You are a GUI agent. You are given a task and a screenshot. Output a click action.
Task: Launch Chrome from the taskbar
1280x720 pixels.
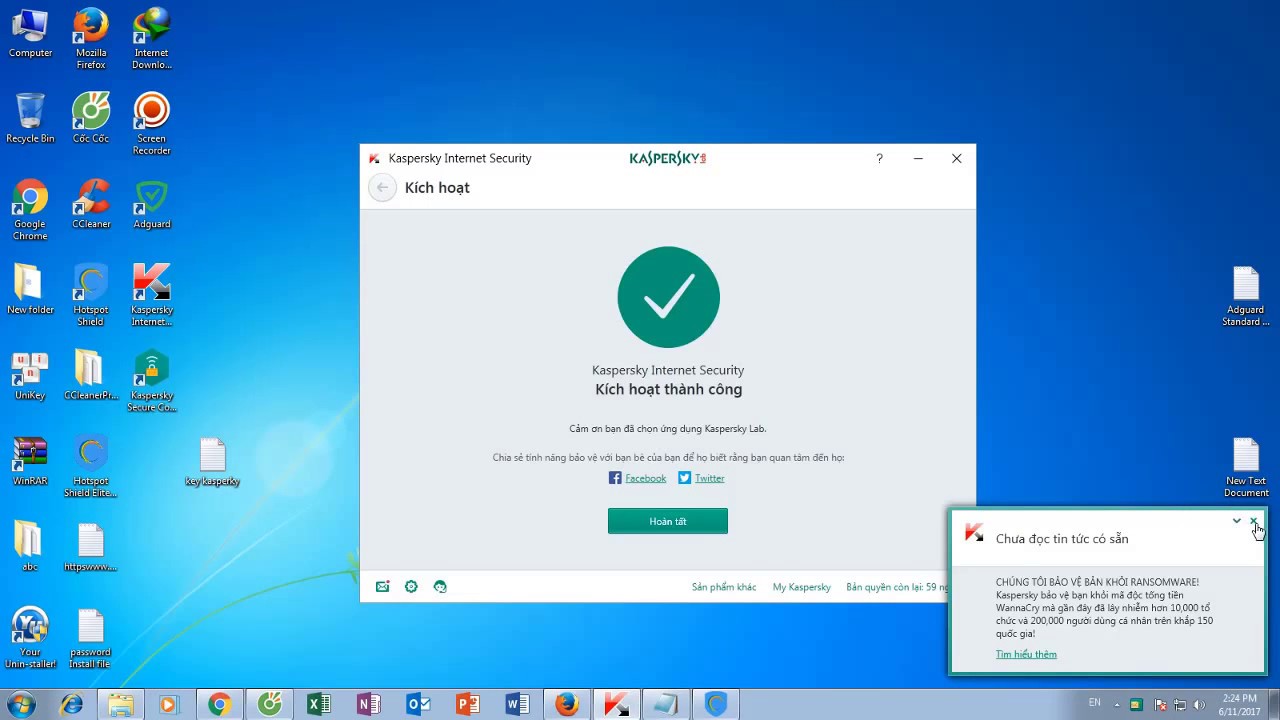click(x=219, y=705)
